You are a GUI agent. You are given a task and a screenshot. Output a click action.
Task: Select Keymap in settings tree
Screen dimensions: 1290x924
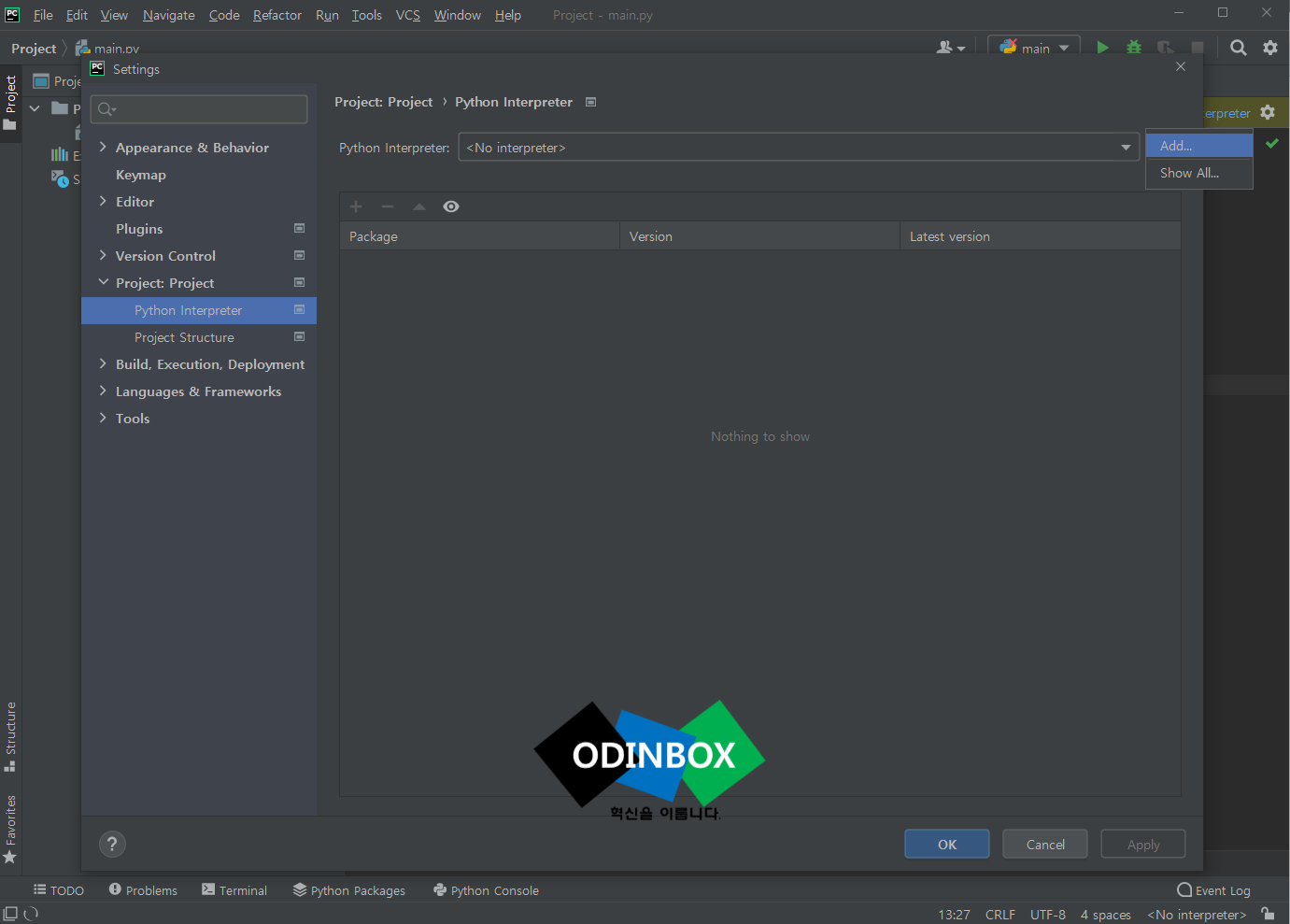click(141, 175)
